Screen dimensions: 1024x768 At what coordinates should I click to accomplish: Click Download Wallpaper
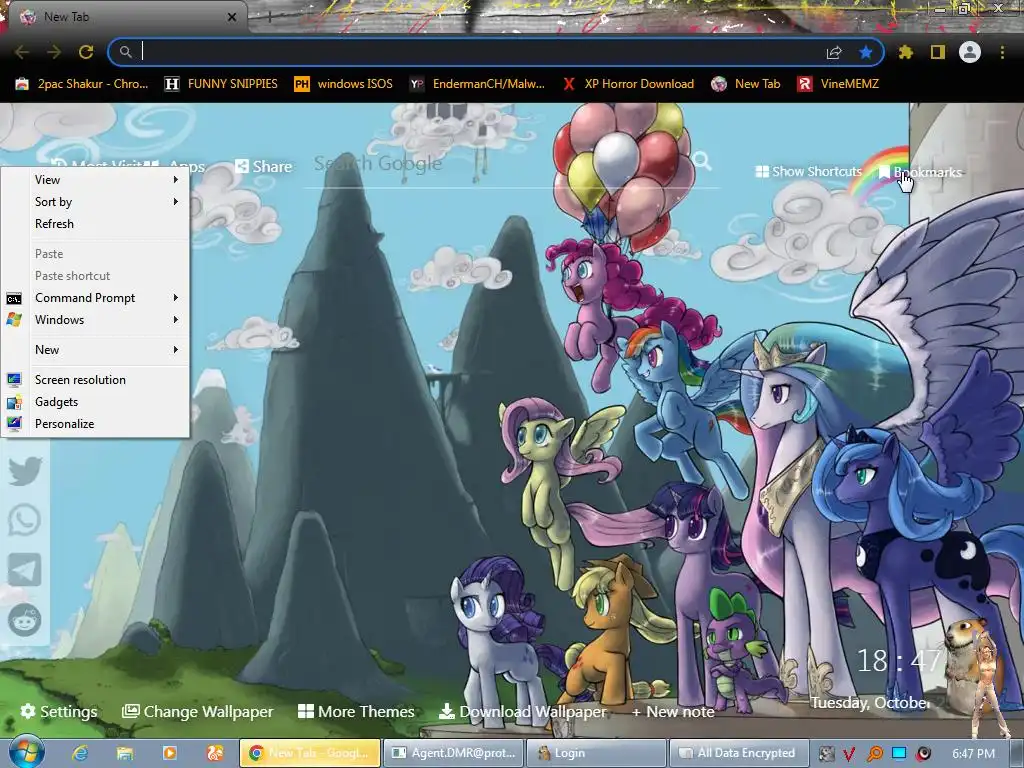tap(522, 711)
